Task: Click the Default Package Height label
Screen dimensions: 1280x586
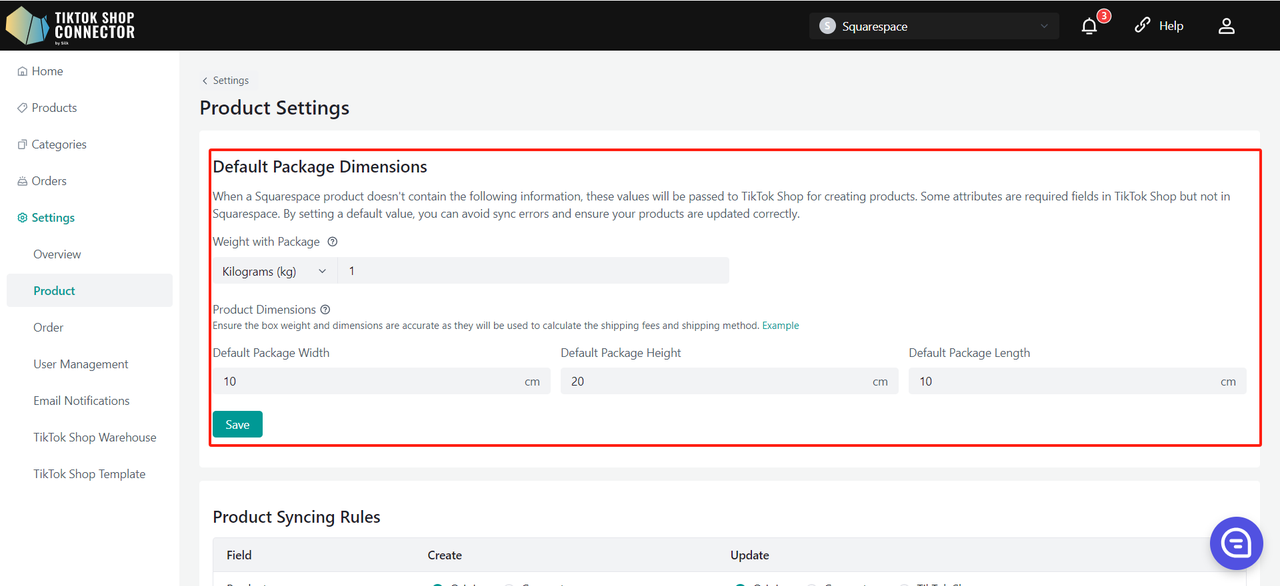Action: click(x=621, y=353)
